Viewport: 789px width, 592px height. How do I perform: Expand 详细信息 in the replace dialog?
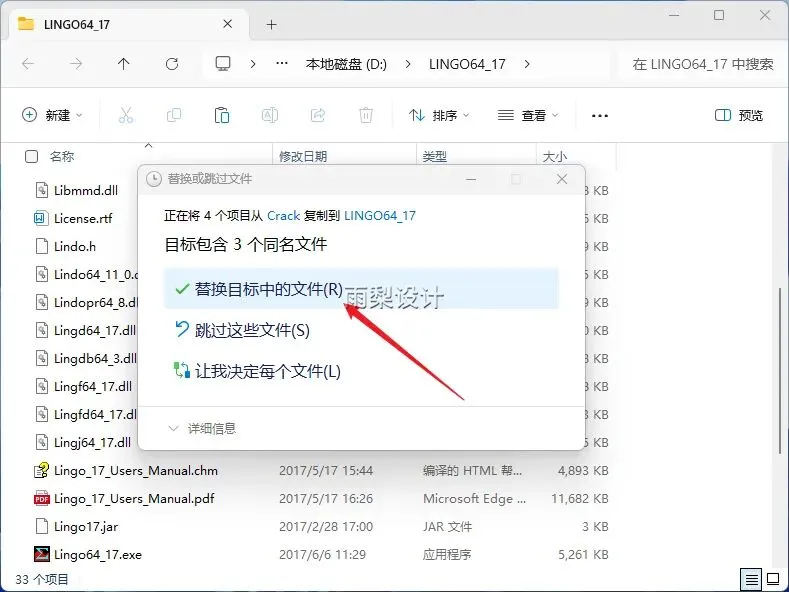pyautogui.click(x=202, y=428)
